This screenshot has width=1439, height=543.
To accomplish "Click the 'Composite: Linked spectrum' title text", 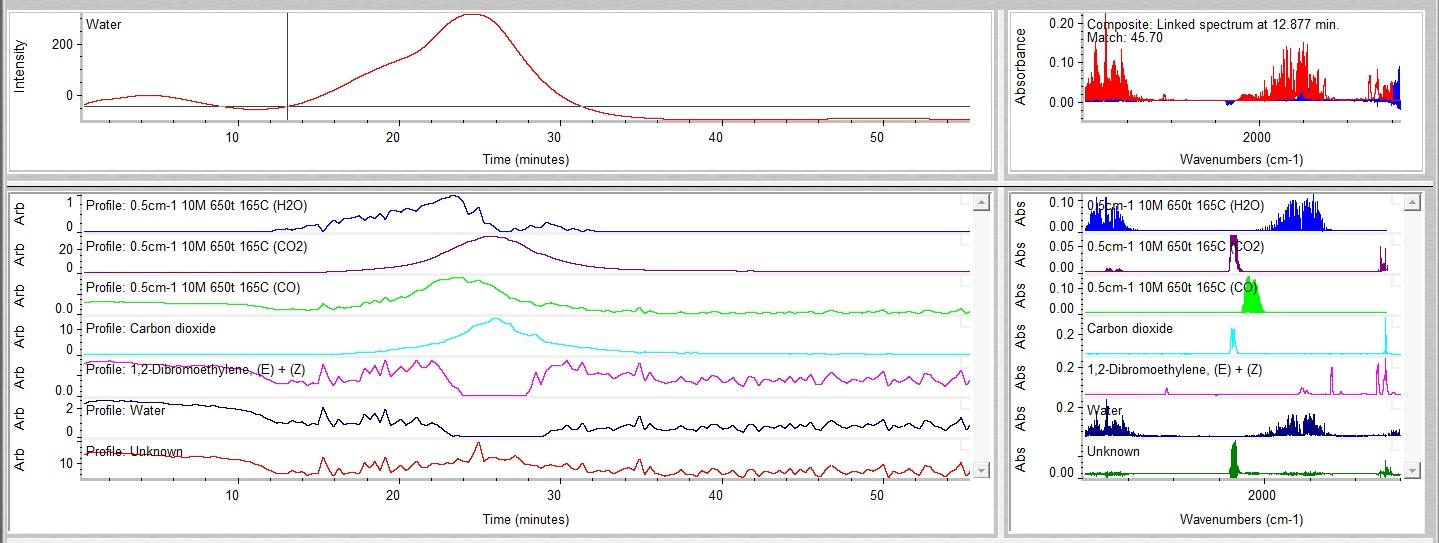I will click(x=1212, y=24).
